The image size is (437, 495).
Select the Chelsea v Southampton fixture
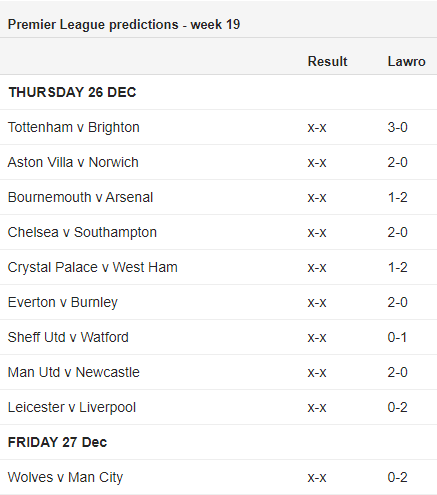82,232
